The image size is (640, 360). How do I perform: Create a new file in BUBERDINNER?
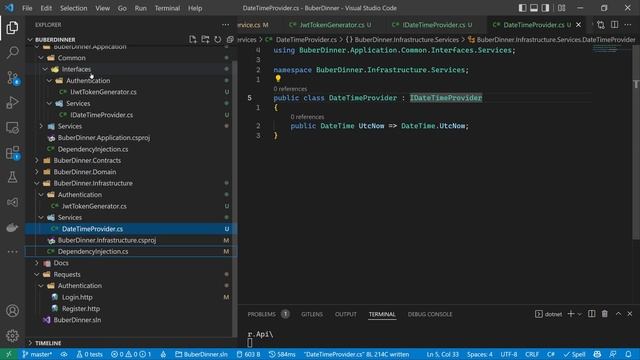tap(193, 39)
